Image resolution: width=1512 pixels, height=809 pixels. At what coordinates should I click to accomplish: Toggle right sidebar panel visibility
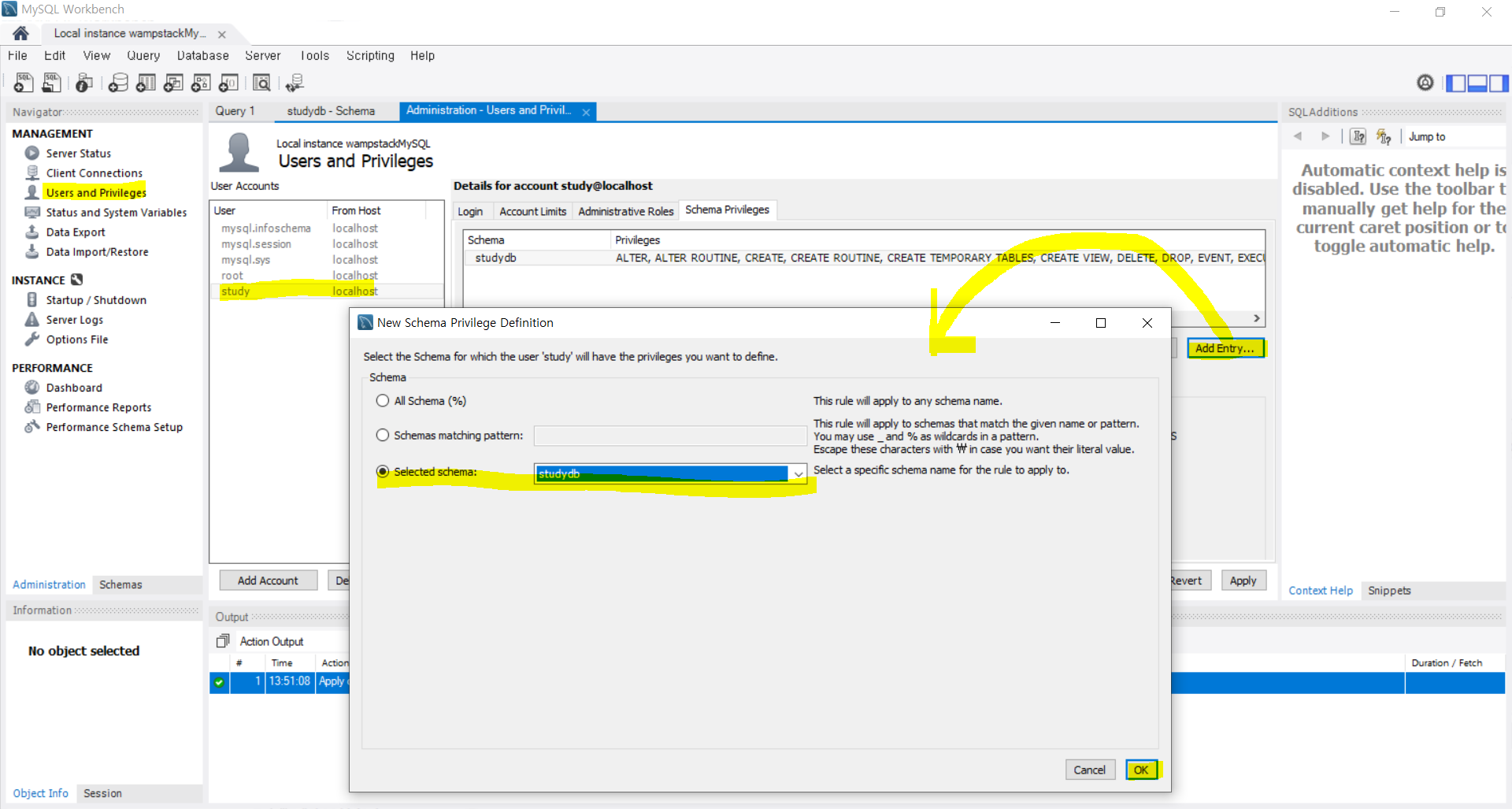pyautogui.click(x=1499, y=83)
